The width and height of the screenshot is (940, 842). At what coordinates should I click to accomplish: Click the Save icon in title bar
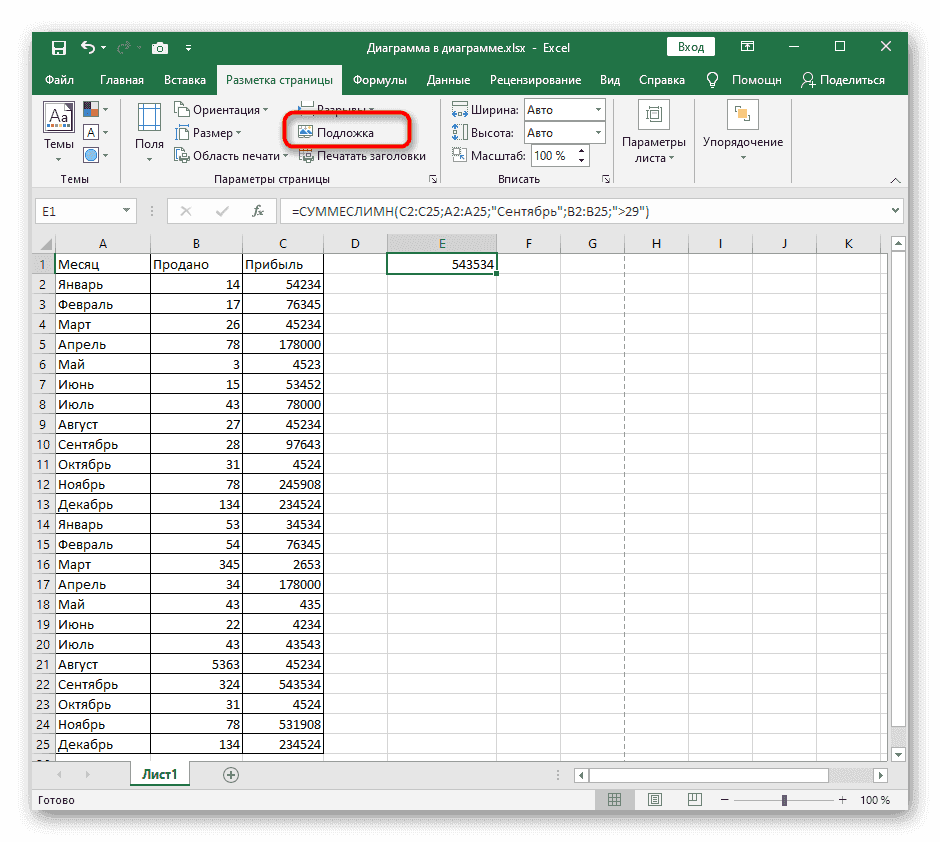[59, 47]
